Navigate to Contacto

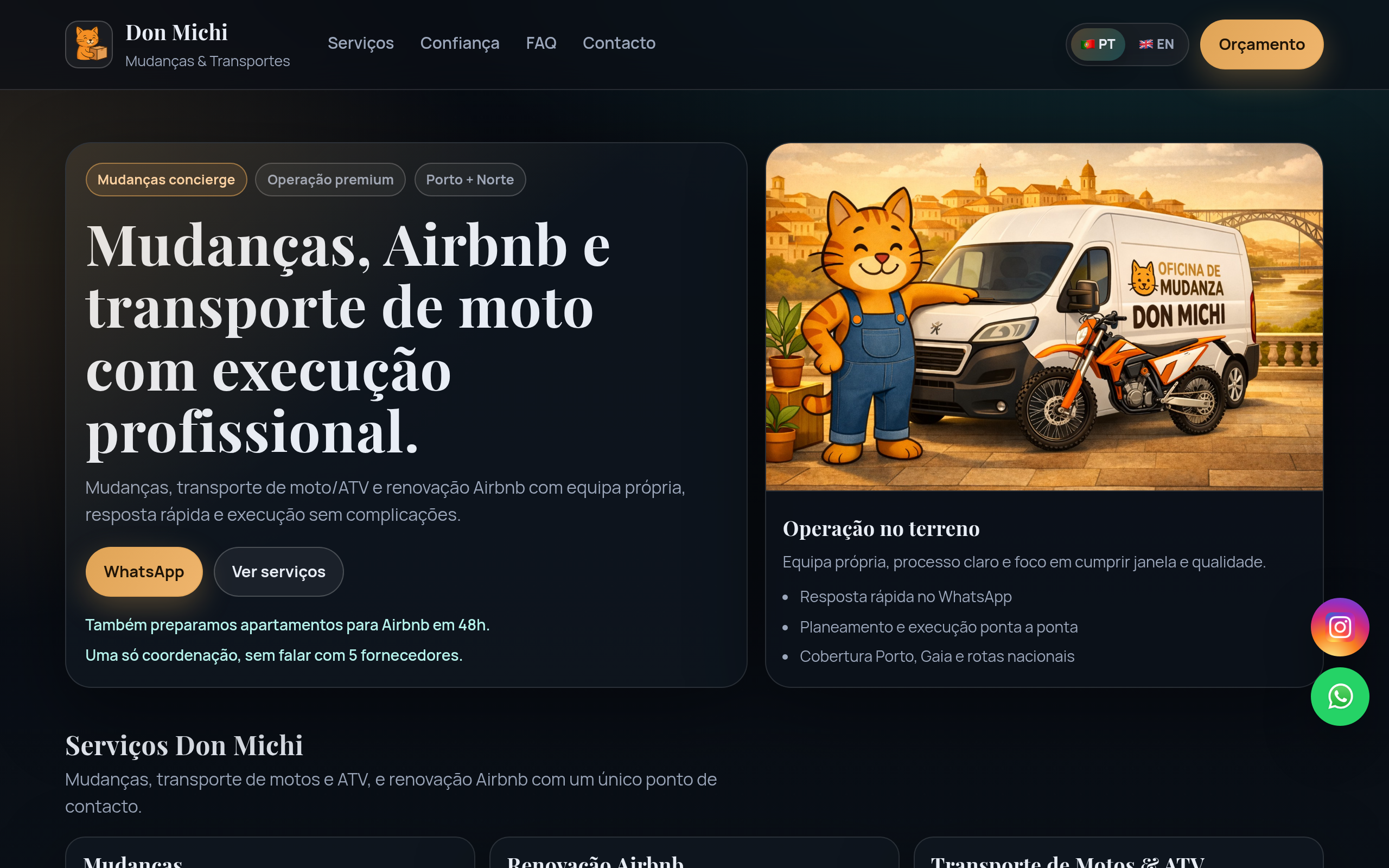619,43
